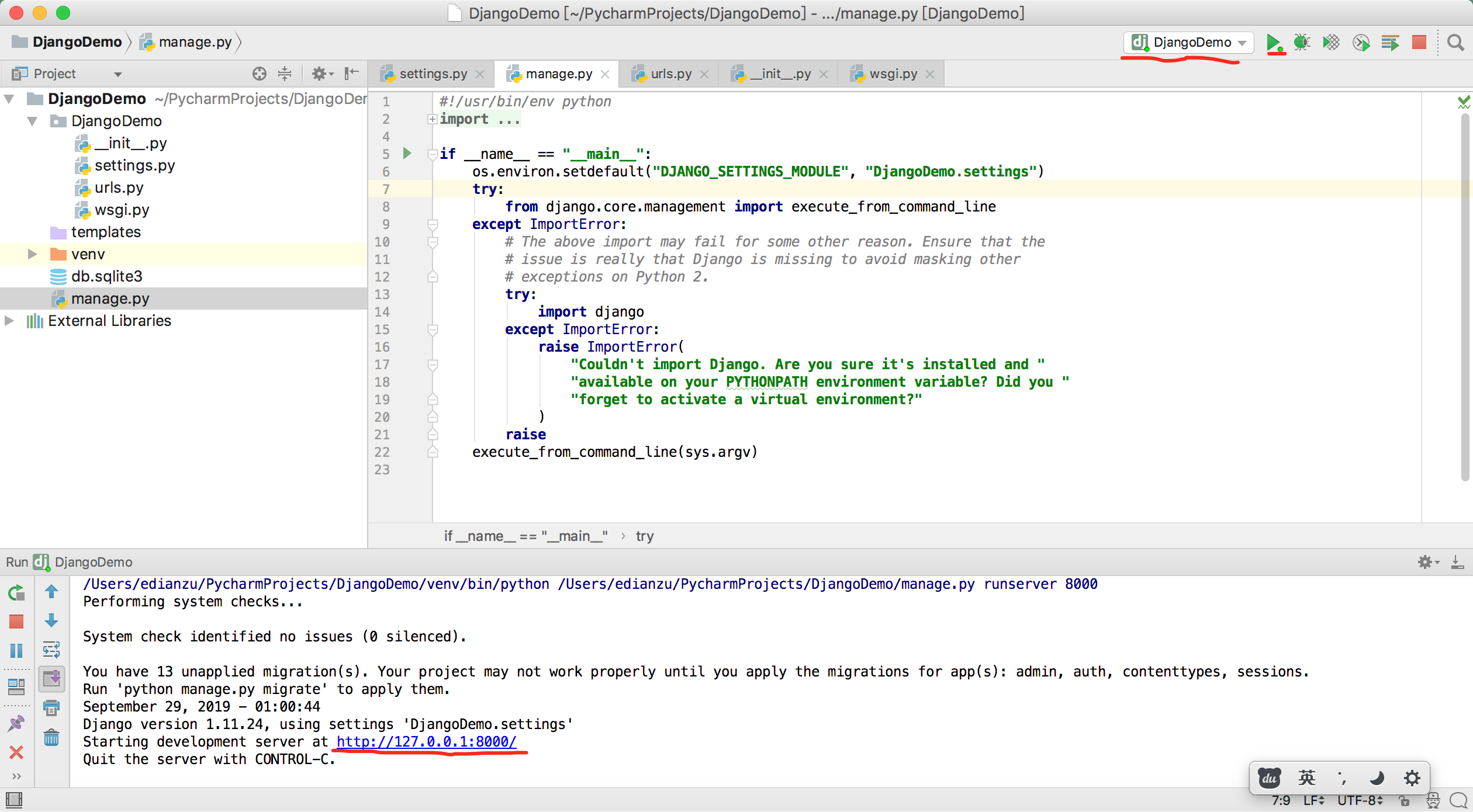
Task: Switch to the urls.py tab
Action: 670,74
